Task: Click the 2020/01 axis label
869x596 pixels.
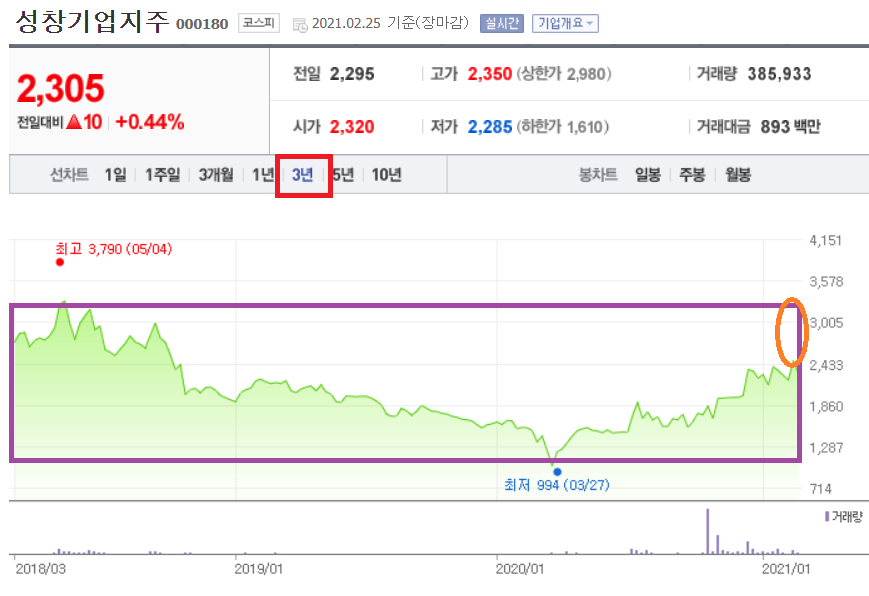Action: pos(520,569)
